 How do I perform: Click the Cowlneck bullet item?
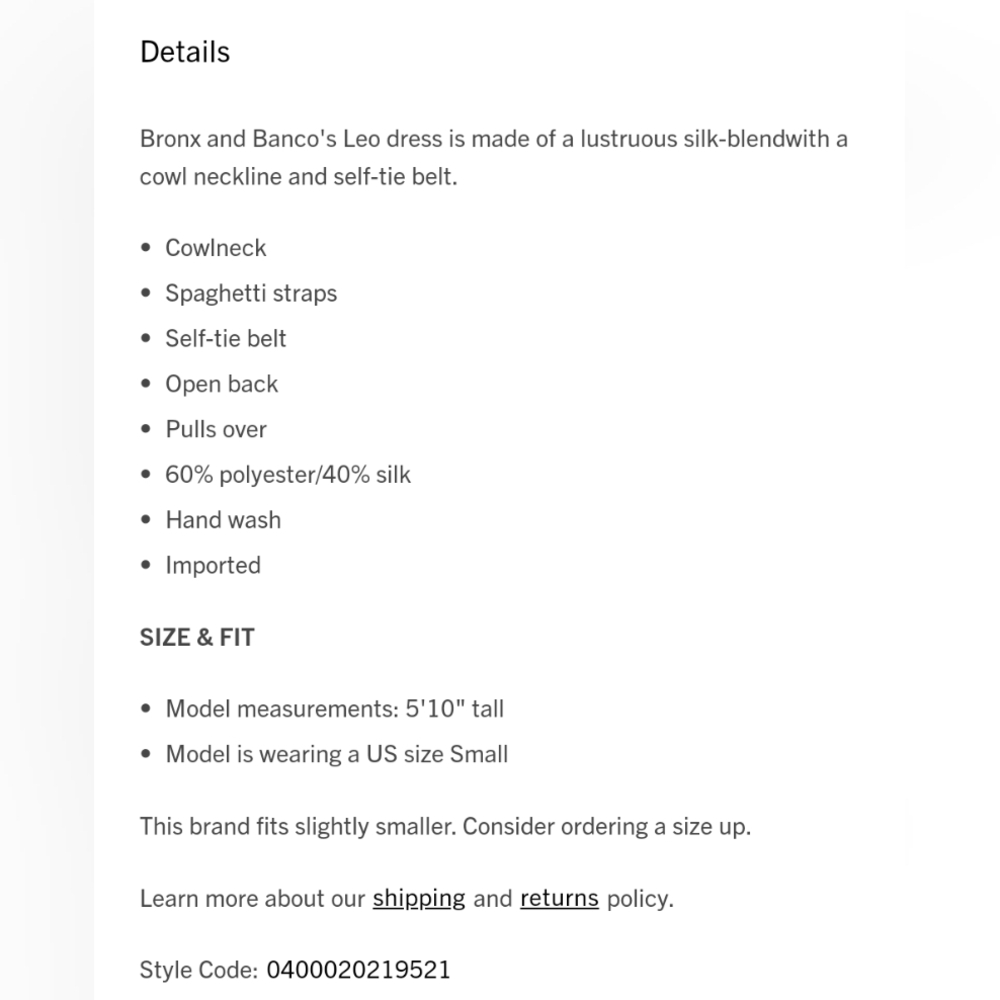pos(216,248)
